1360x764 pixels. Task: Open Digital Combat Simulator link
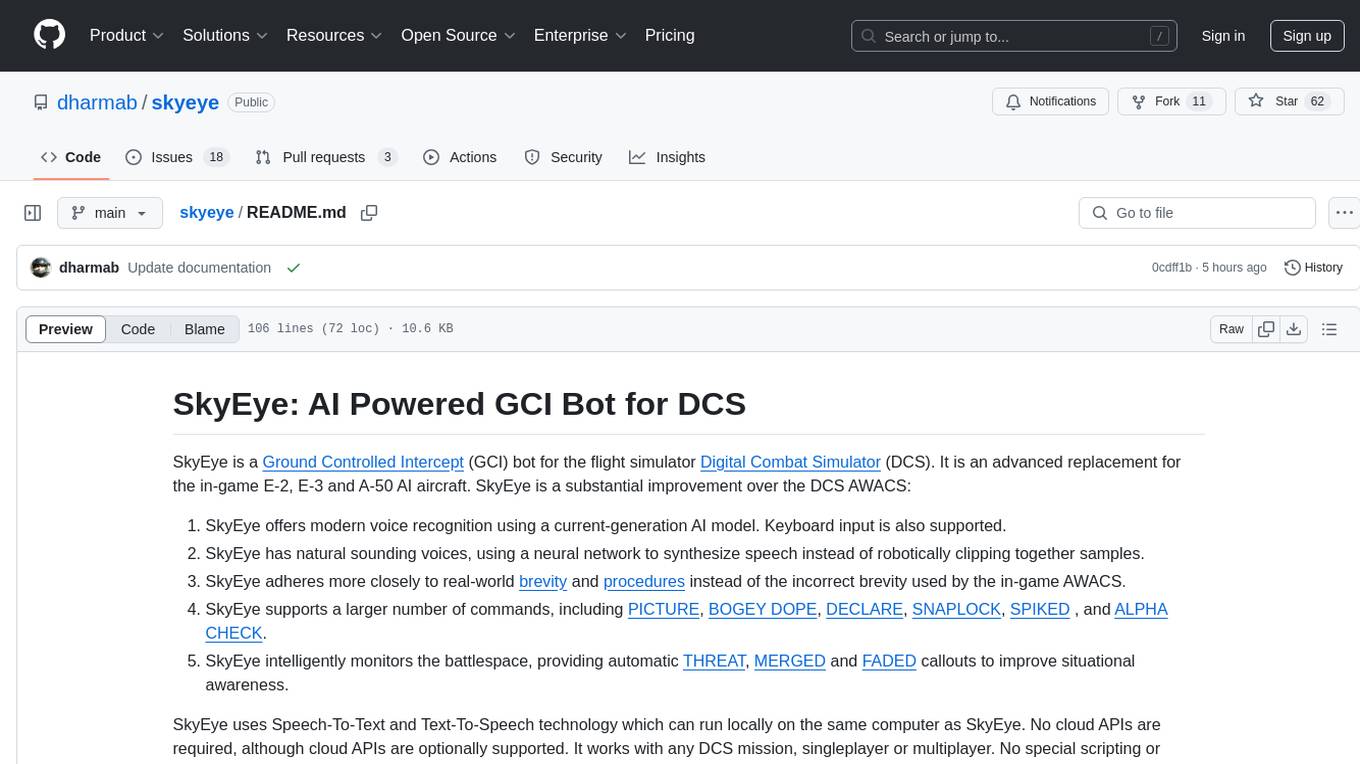[790, 462]
